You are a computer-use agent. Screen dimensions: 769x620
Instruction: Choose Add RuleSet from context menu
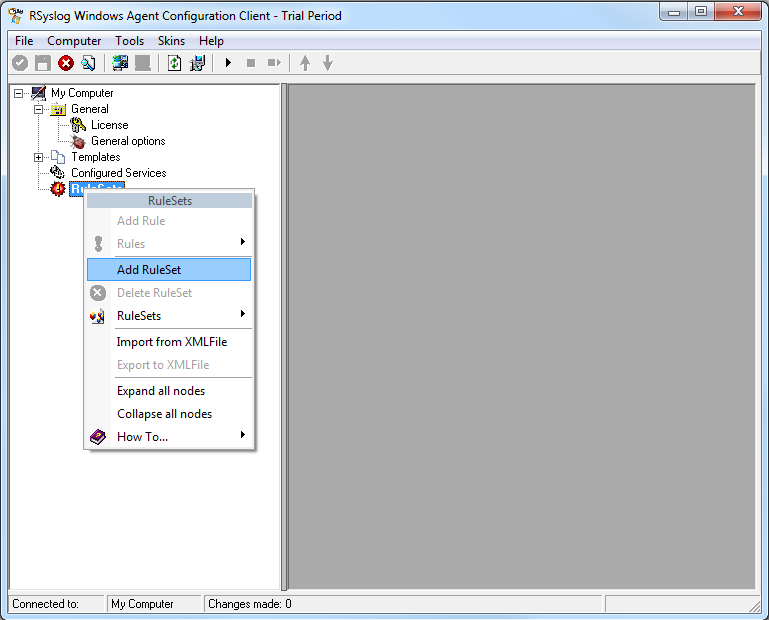(x=169, y=270)
